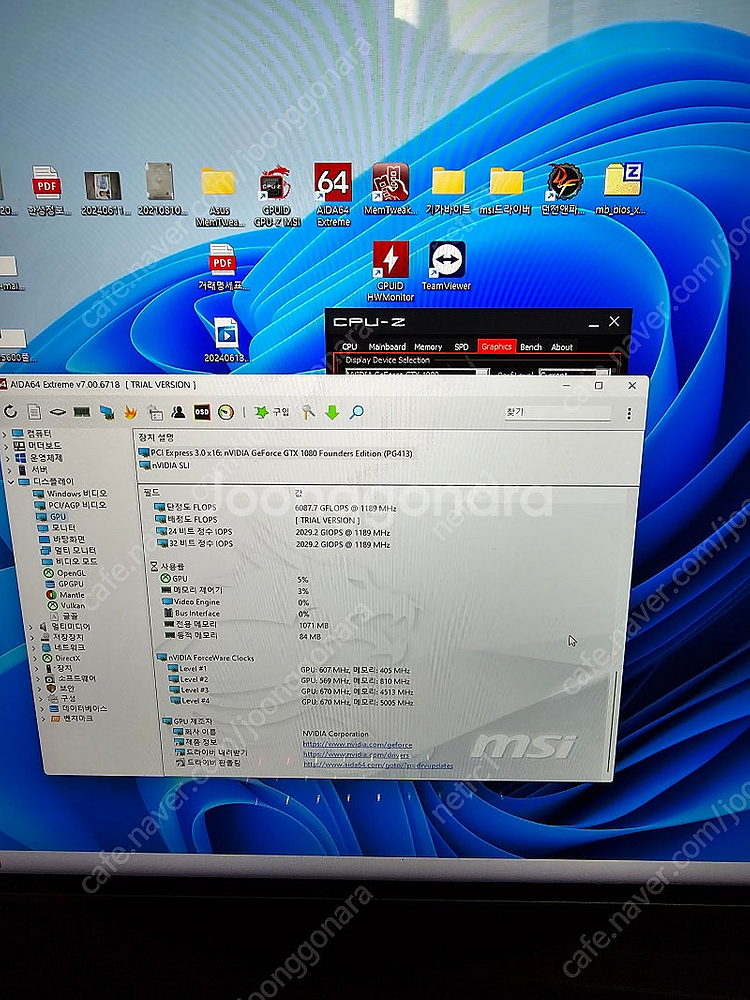
Task: Expand the 서버 tree node arrow
Action: 10,469
